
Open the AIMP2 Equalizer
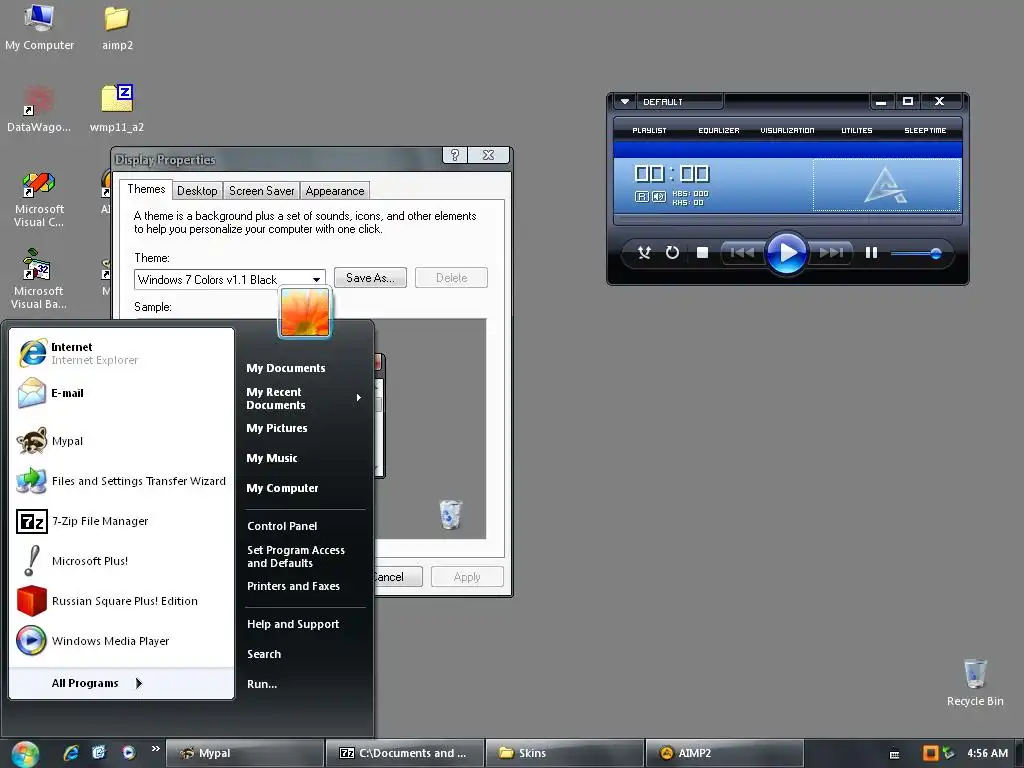pyautogui.click(x=718, y=131)
